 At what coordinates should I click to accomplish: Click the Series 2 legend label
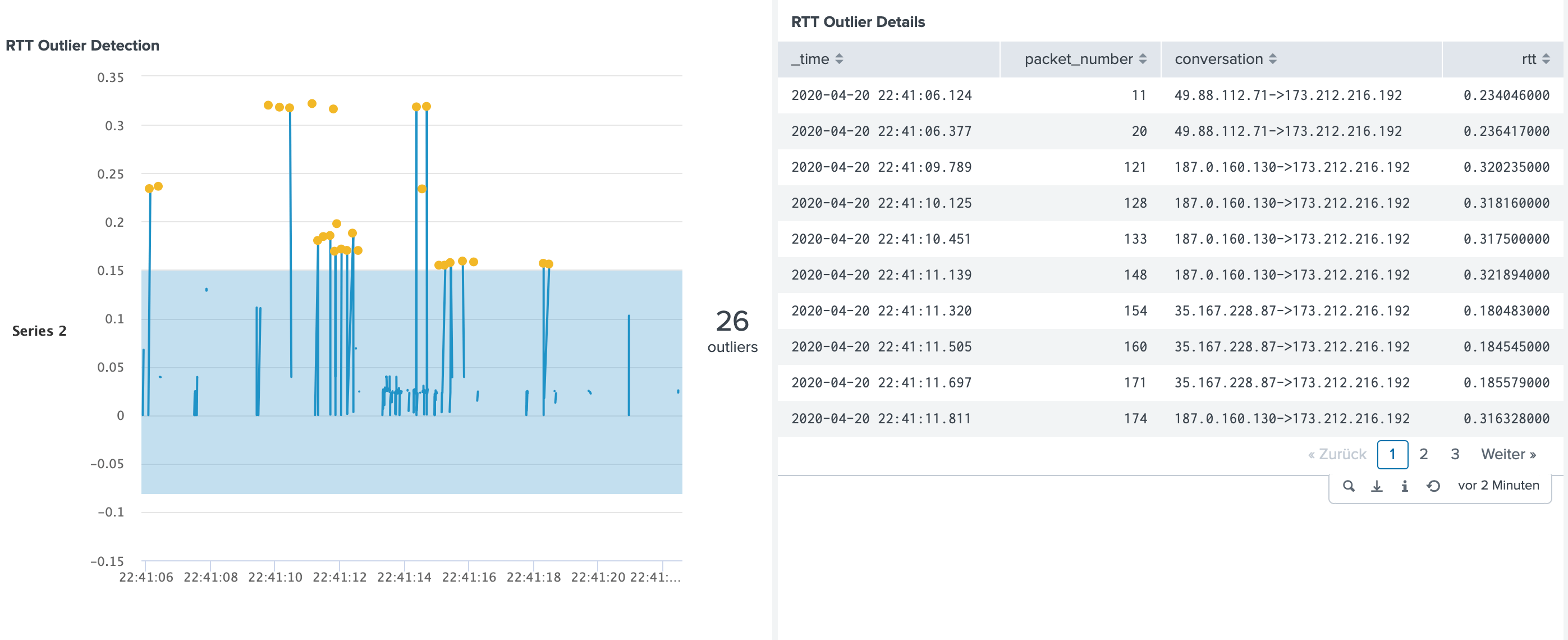[39, 331]
